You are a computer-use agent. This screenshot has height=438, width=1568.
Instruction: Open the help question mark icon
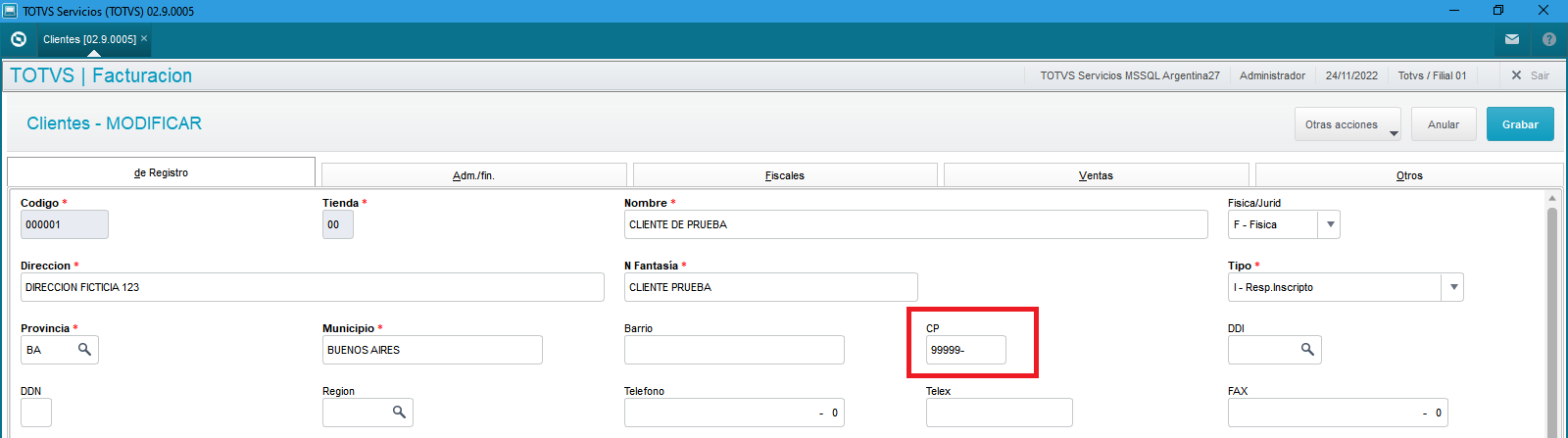point(1549,39)
